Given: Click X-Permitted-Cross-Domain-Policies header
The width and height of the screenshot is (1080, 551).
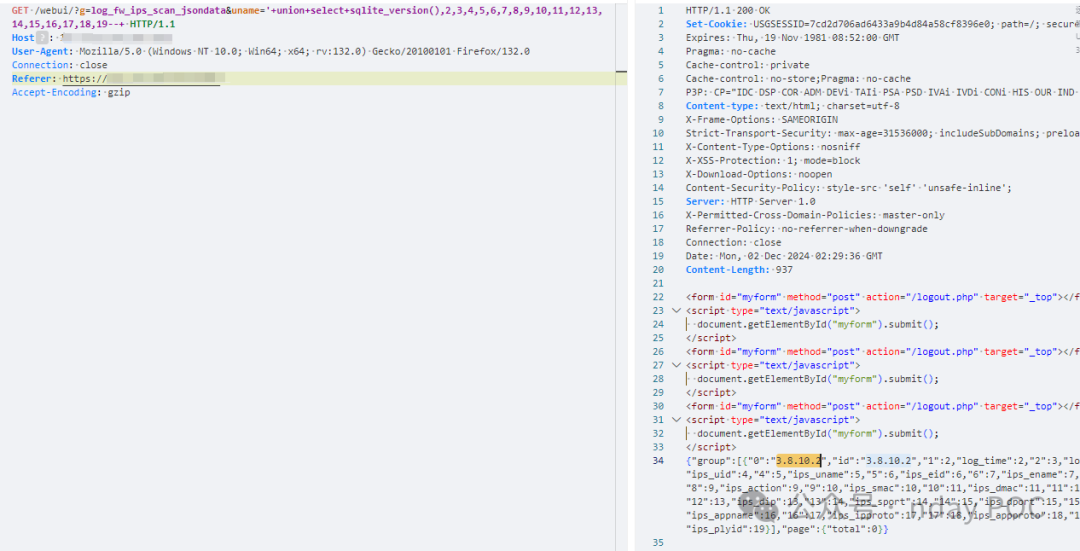Looking at the screenshot, I should click(815, 215).
